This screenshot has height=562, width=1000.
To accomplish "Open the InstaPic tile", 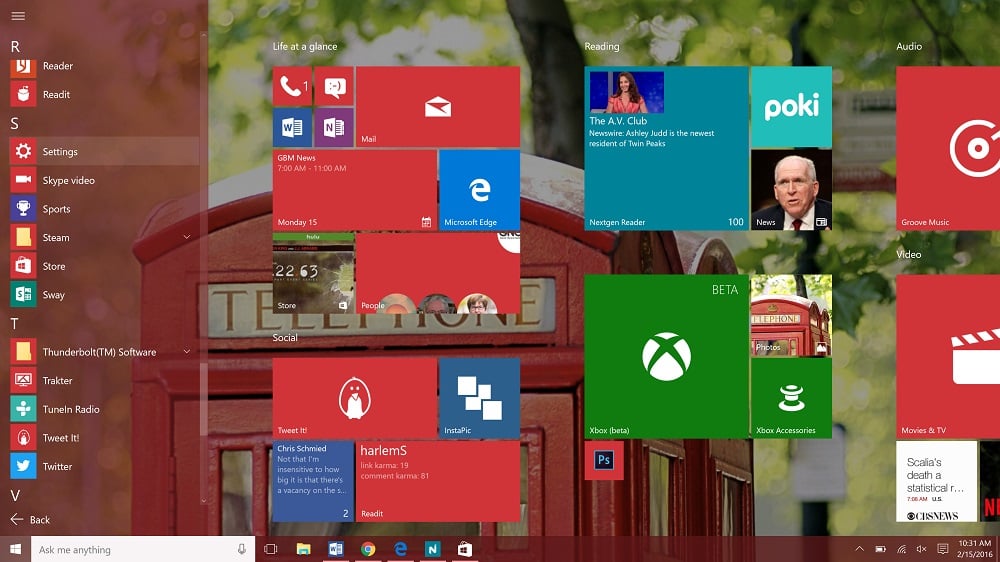I will click(x=480, y=398).
